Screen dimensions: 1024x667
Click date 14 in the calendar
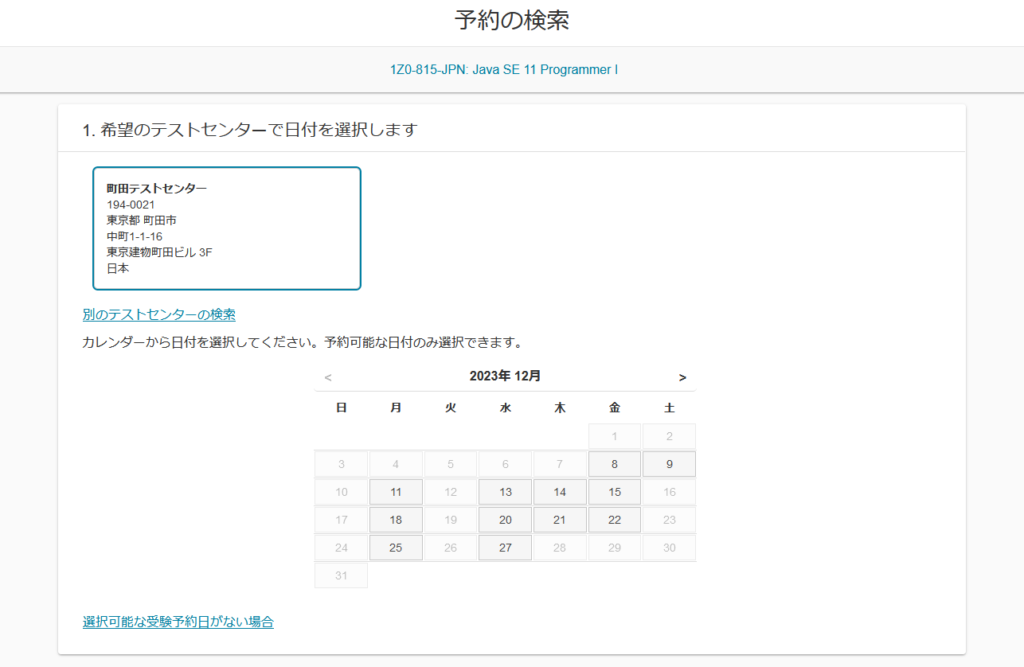(560, 492)
